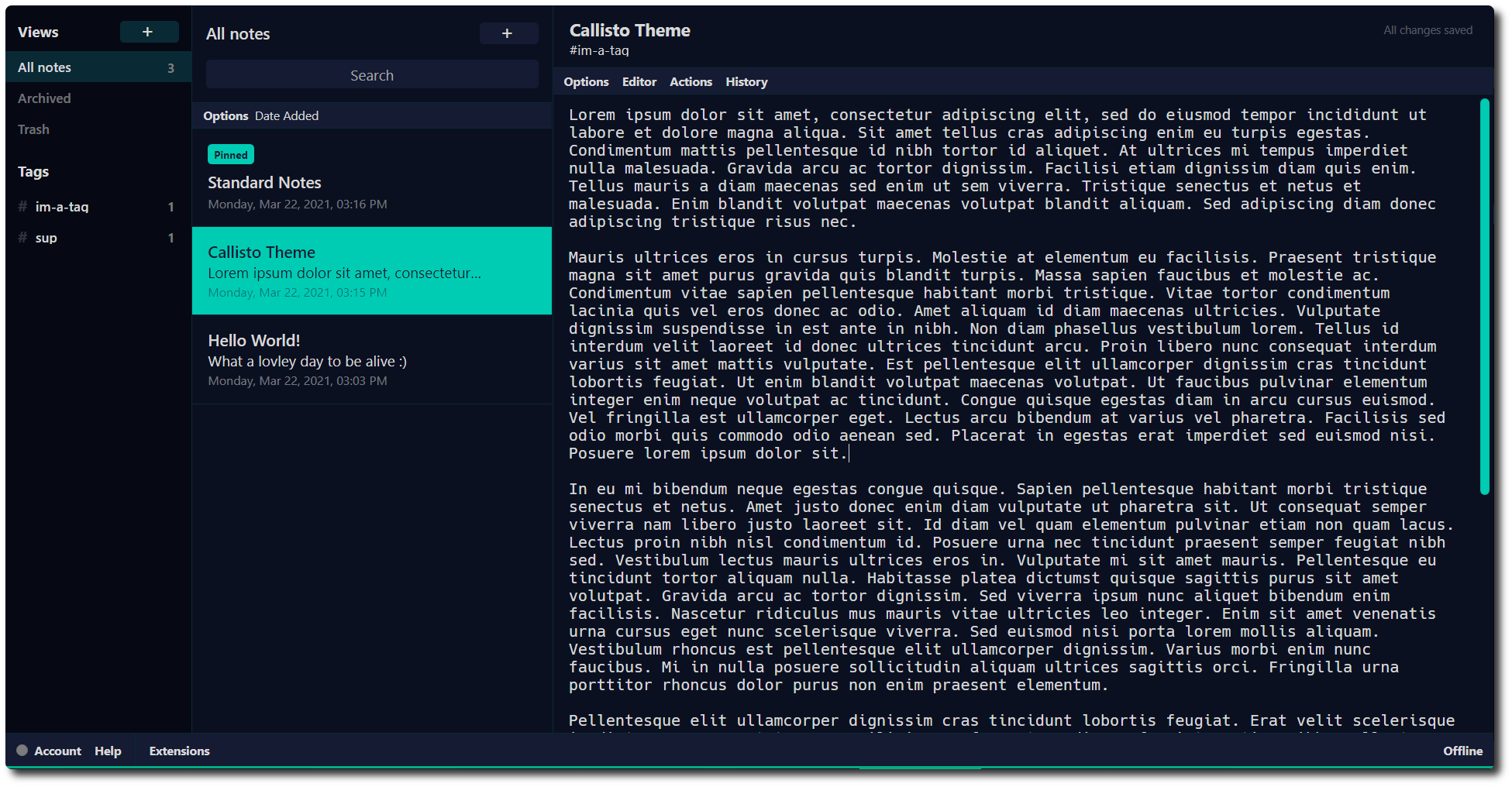Create a new note with the + icon
1512x787 pixels.
tap(508, 33)
